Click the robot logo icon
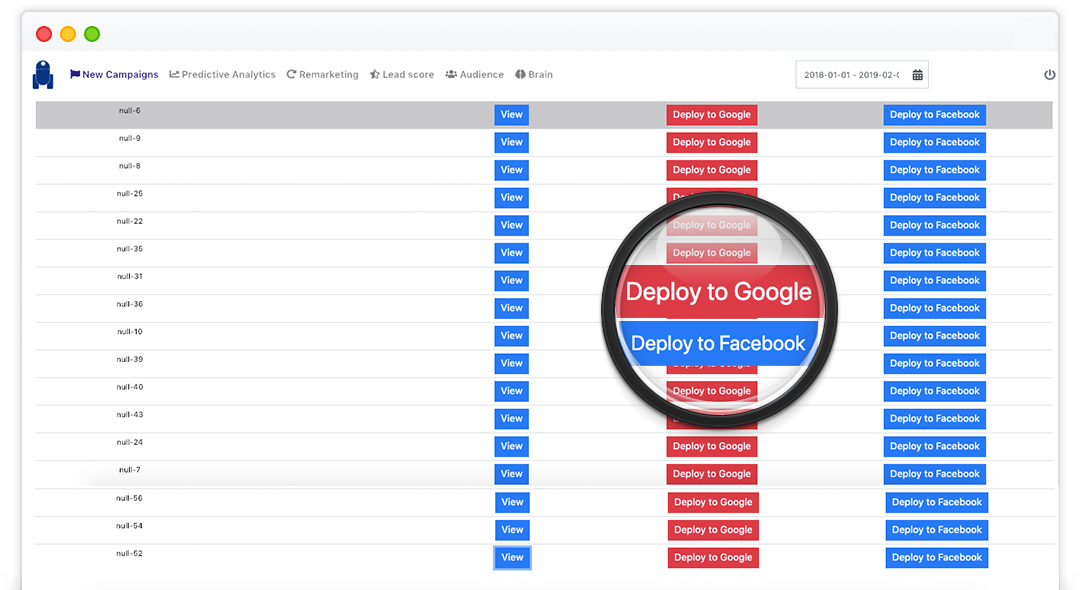Image resolution: width=1080 pixels, height=590 pixels. pos(43,74)
